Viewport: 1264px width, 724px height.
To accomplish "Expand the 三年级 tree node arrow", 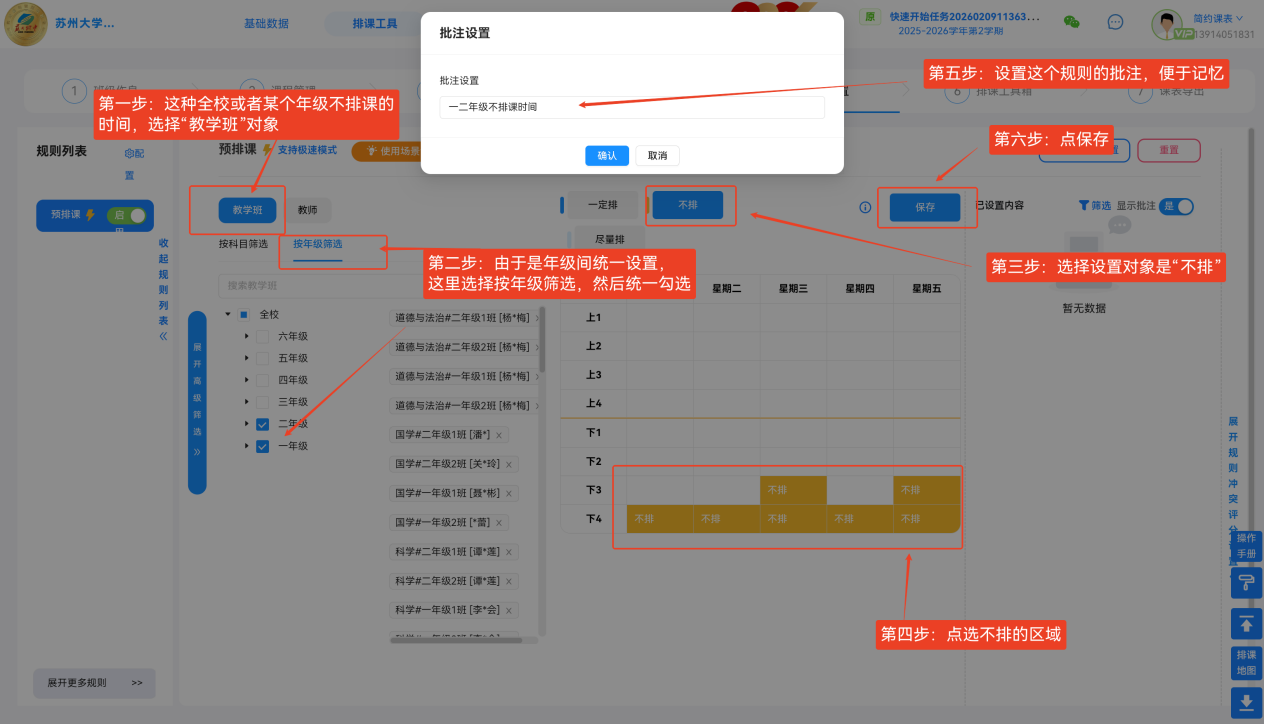I will point(246,402).
